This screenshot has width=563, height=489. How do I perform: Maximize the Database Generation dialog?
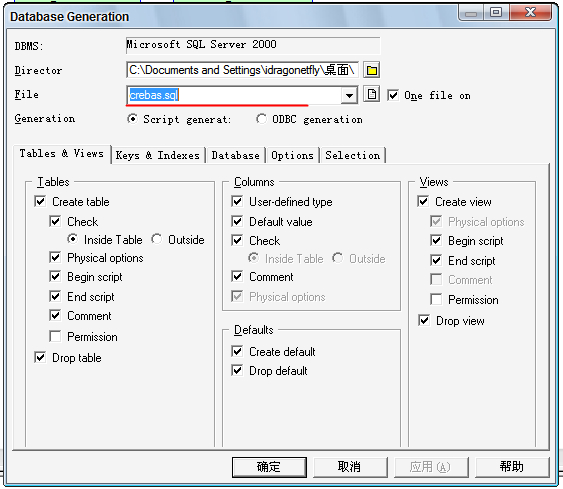tap(496, 13)
